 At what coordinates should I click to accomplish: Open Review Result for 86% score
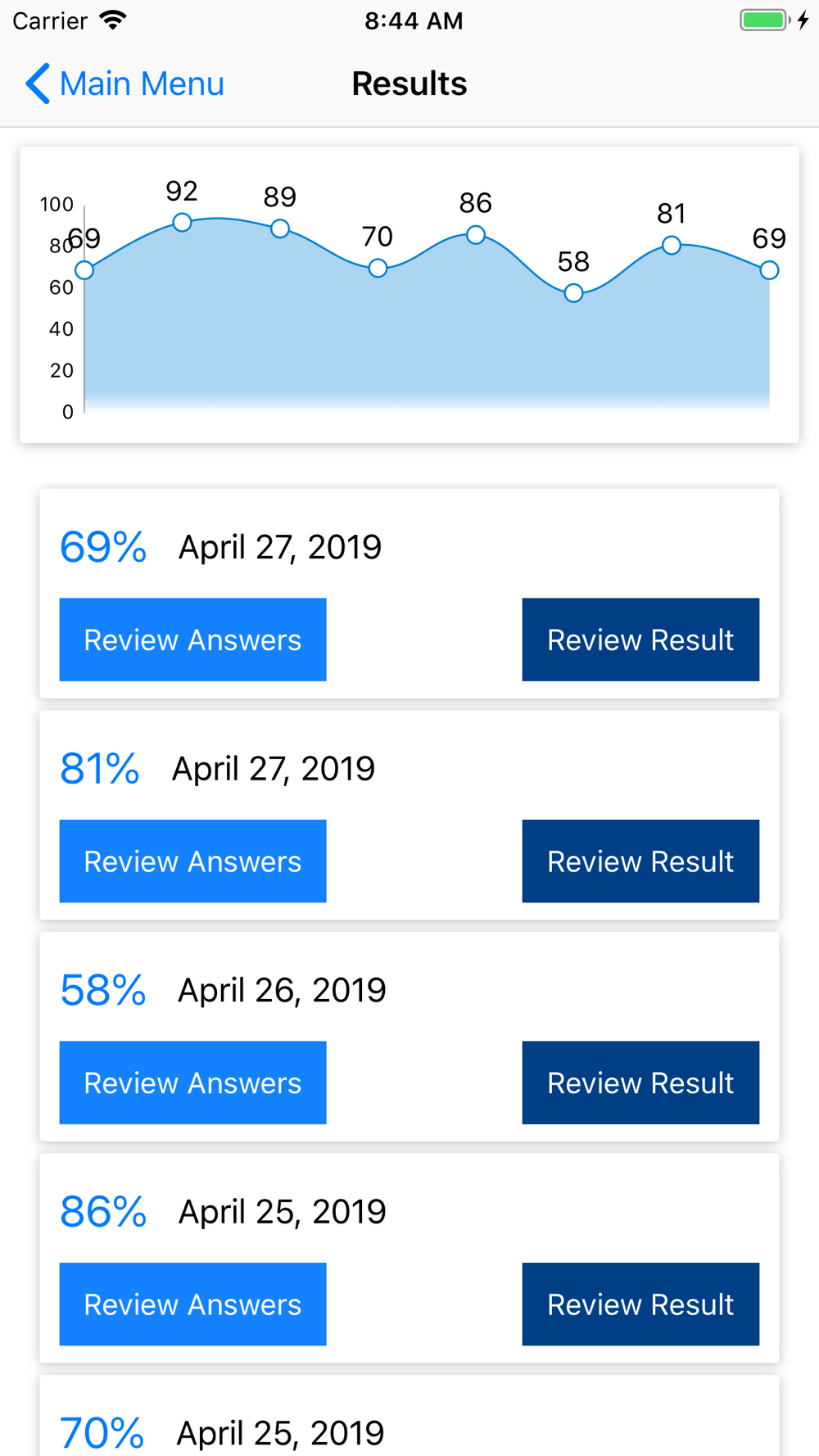point(640,1304)
